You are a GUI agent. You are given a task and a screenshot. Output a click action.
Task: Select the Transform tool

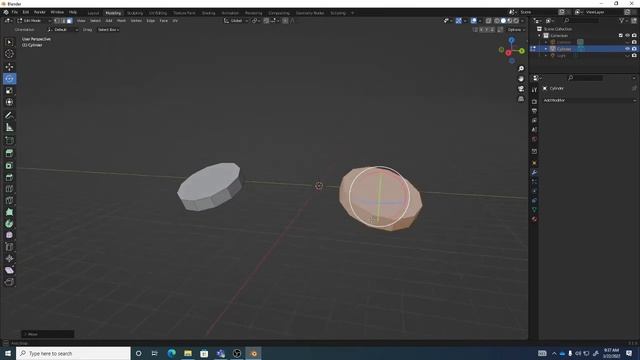click(9, 102)
